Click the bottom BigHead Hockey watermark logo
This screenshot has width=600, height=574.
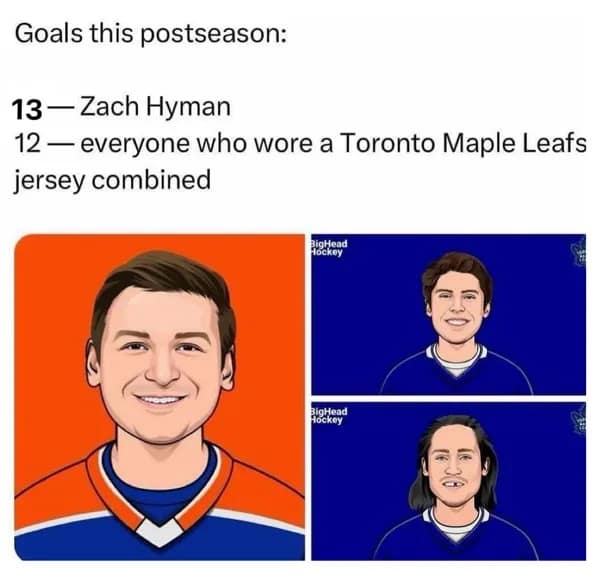tap(329, 415)
